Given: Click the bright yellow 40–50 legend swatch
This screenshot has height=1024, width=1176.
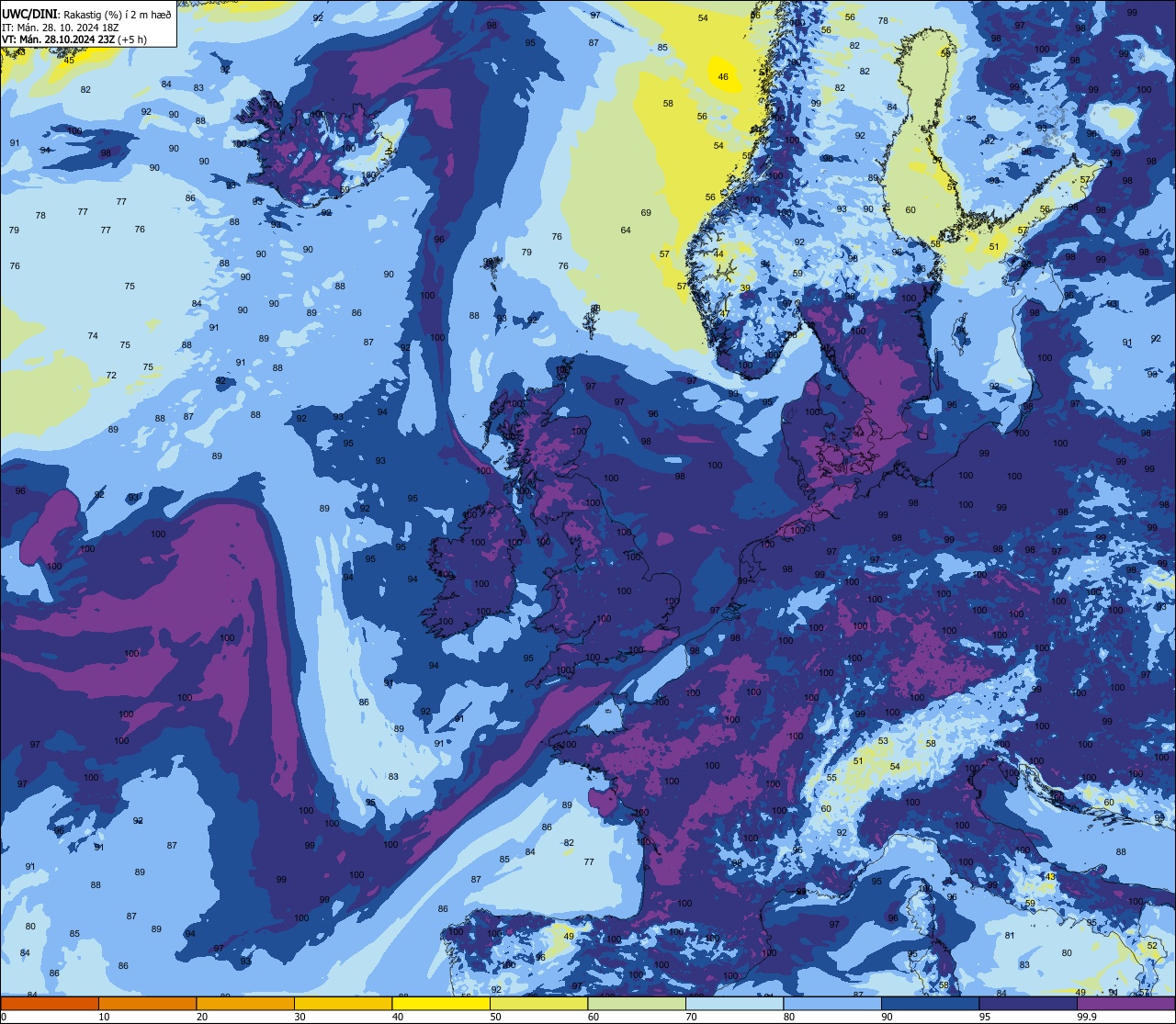Looking at the screenshot, I should pos(441,1003).
